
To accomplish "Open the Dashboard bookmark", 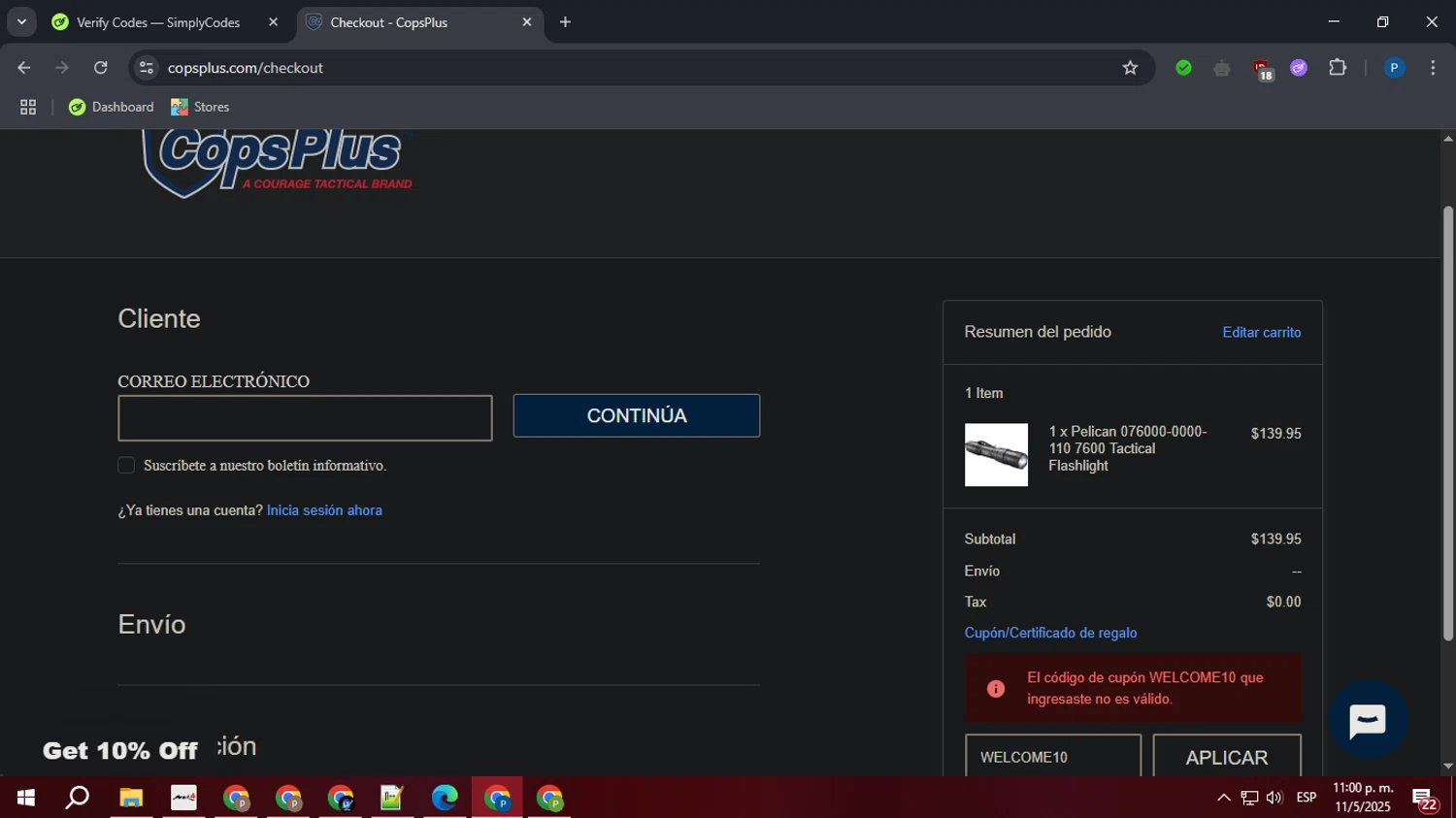I will coord(112,107).
